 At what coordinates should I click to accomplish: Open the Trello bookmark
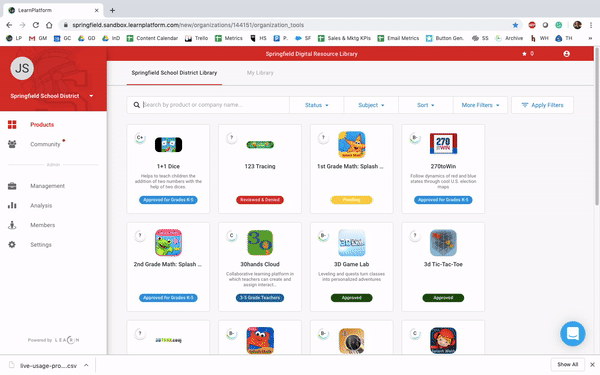coord(197,38)
